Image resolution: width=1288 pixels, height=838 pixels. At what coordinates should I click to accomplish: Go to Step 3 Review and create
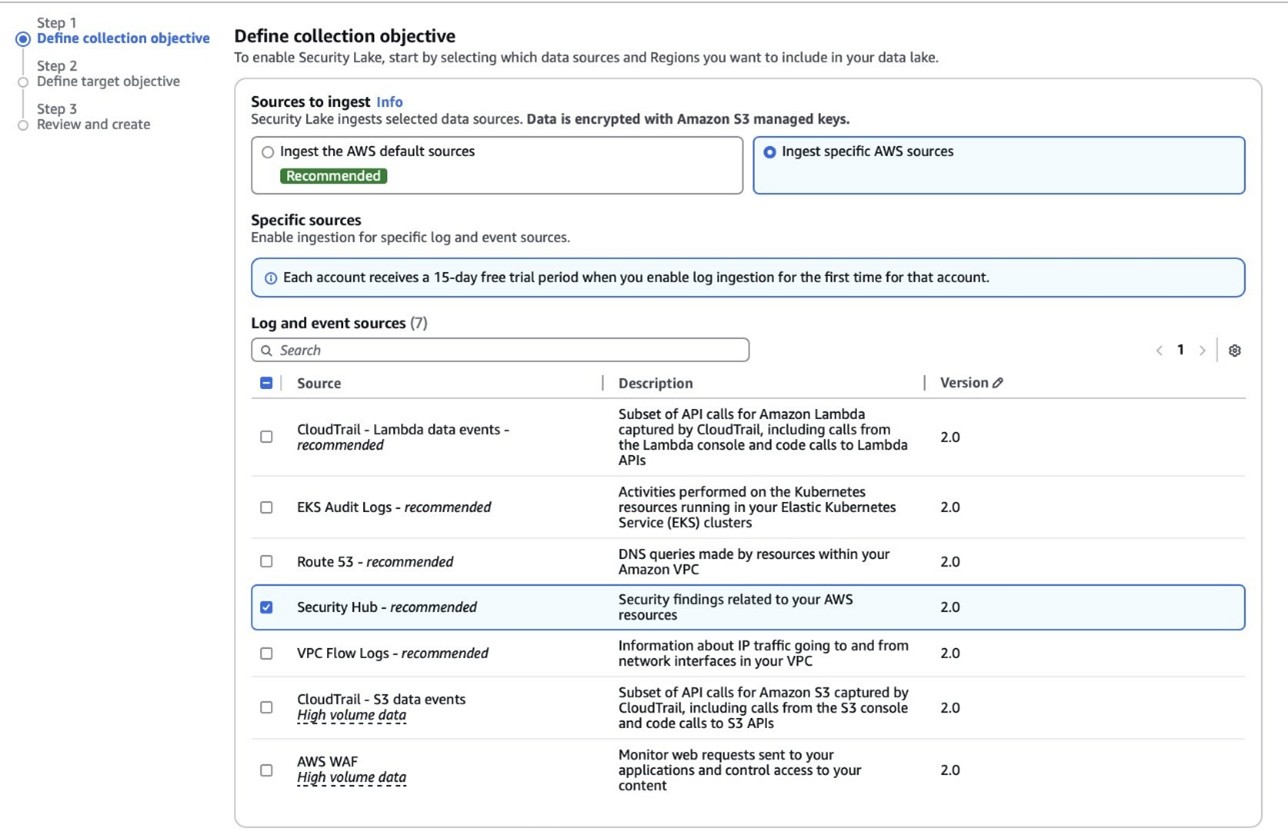[x=94, y=123]
